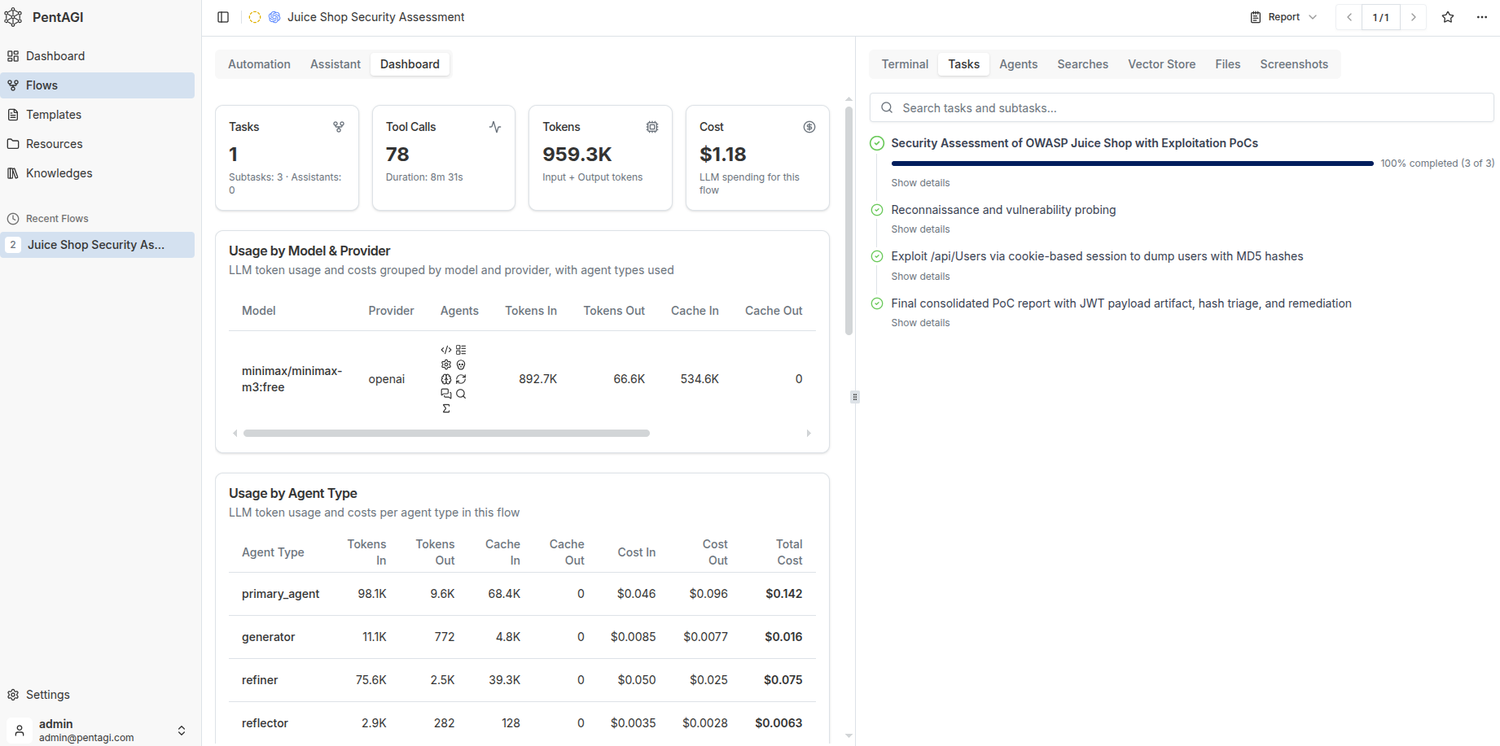Screen dimensions: 1500x746
Task: Open recent flow Juice Shop Security As...
Action: [x=98, y=245]
